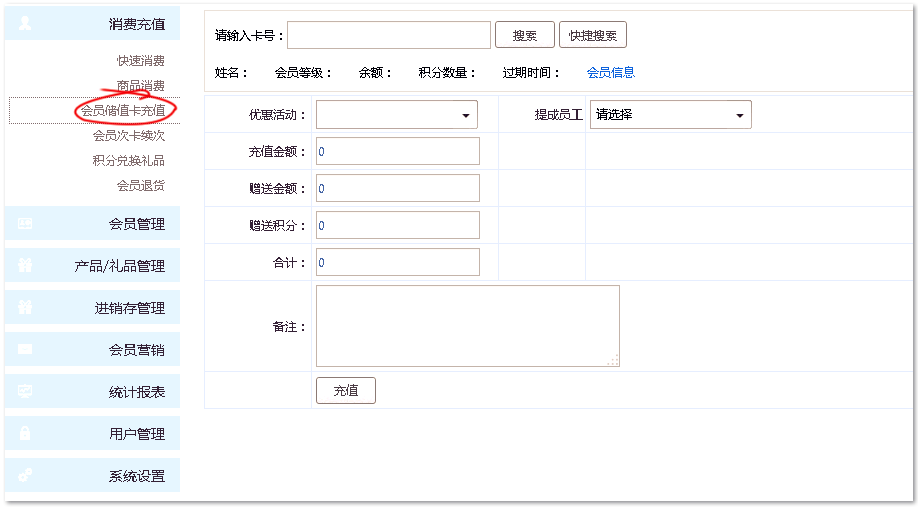Focus the card number input field
Image resolution: width=918 pixels, height=509 pixels.
click(x=389, y=35)
